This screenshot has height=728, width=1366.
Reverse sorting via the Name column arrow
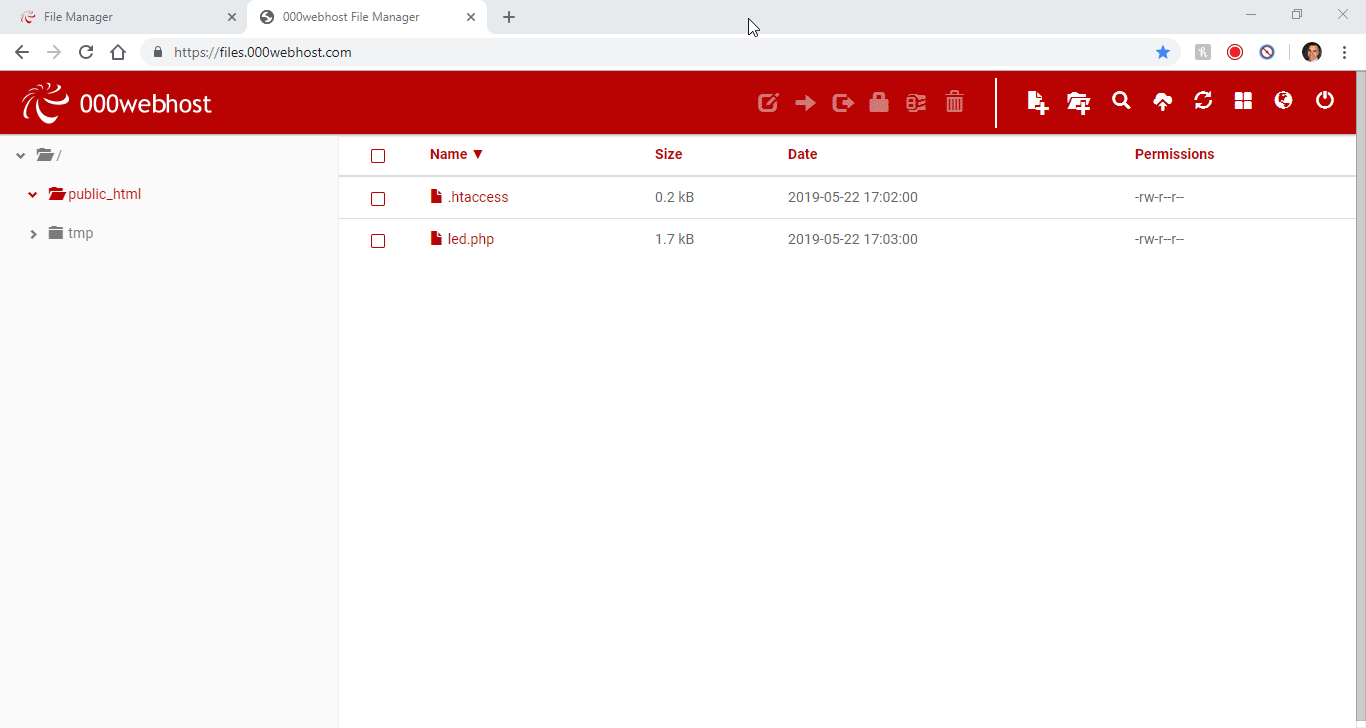pos(479,154)
